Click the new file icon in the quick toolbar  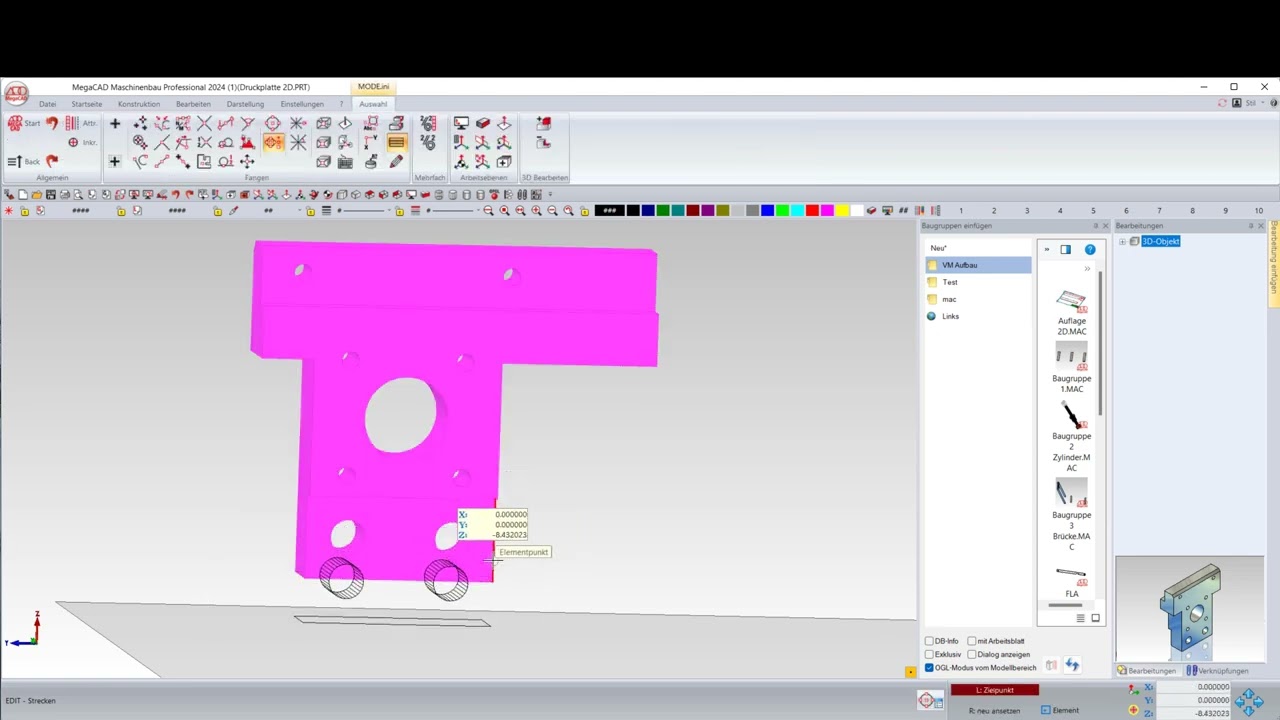click(x=23, y=194)
